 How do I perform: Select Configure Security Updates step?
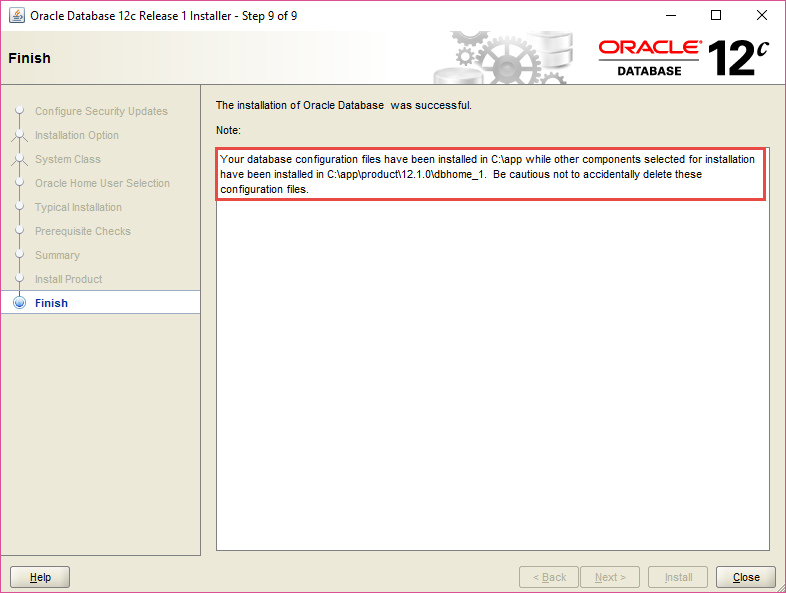101,111
